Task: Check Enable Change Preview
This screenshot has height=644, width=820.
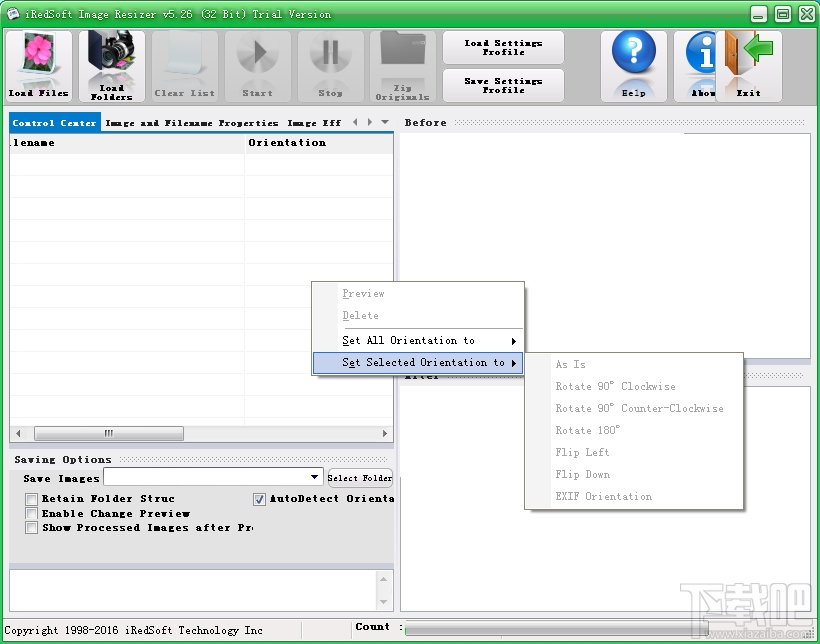Action: pyautogui.click(x=31, y=513)
